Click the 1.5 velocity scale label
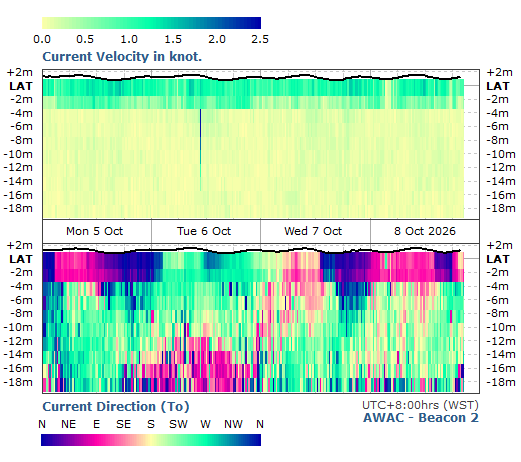This screenshot has width=521, height=462. pyautogui.click(x=173, y=39)
